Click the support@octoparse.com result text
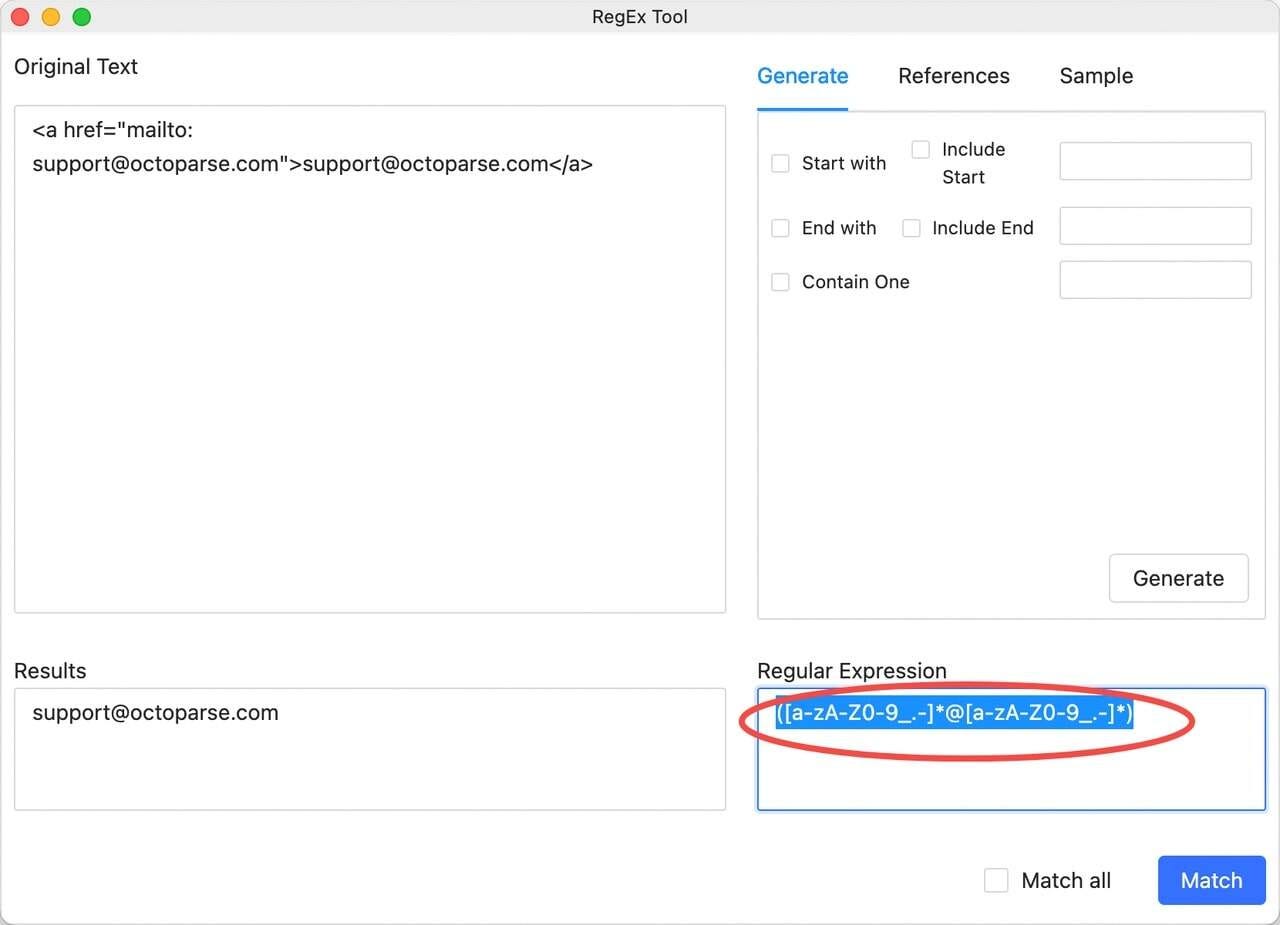The width and height of the screenshot is (1280, 925). (x=155, y=713)
